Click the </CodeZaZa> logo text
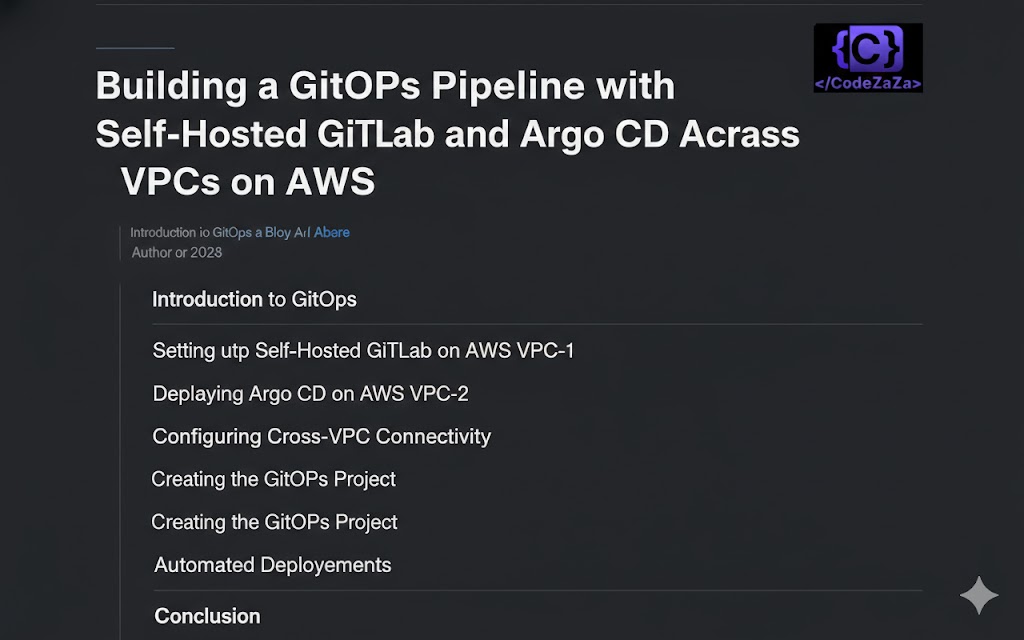The image size is (1024, 640). 868,84
